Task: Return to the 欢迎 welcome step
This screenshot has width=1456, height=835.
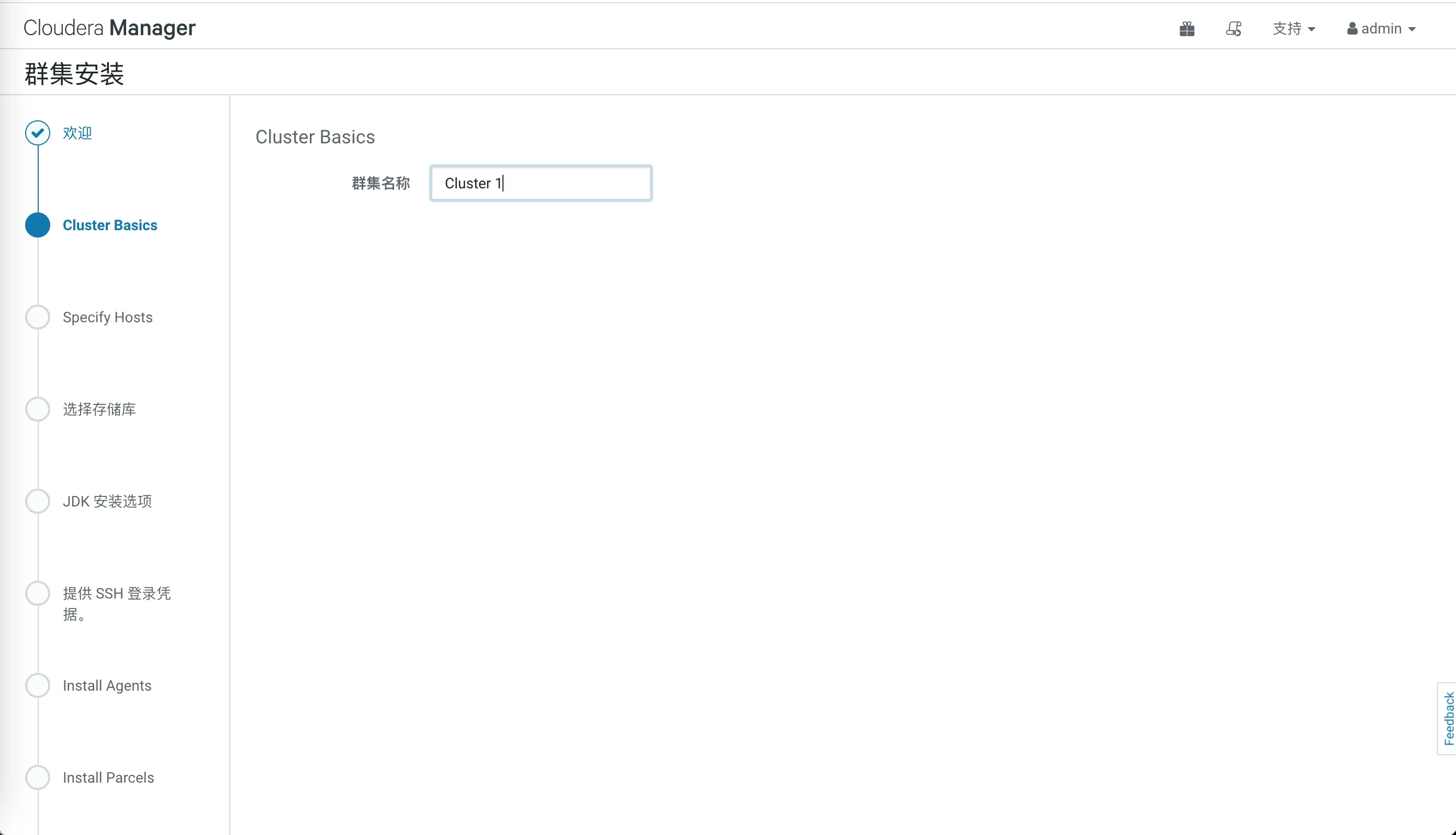Action: pos(77,132)
